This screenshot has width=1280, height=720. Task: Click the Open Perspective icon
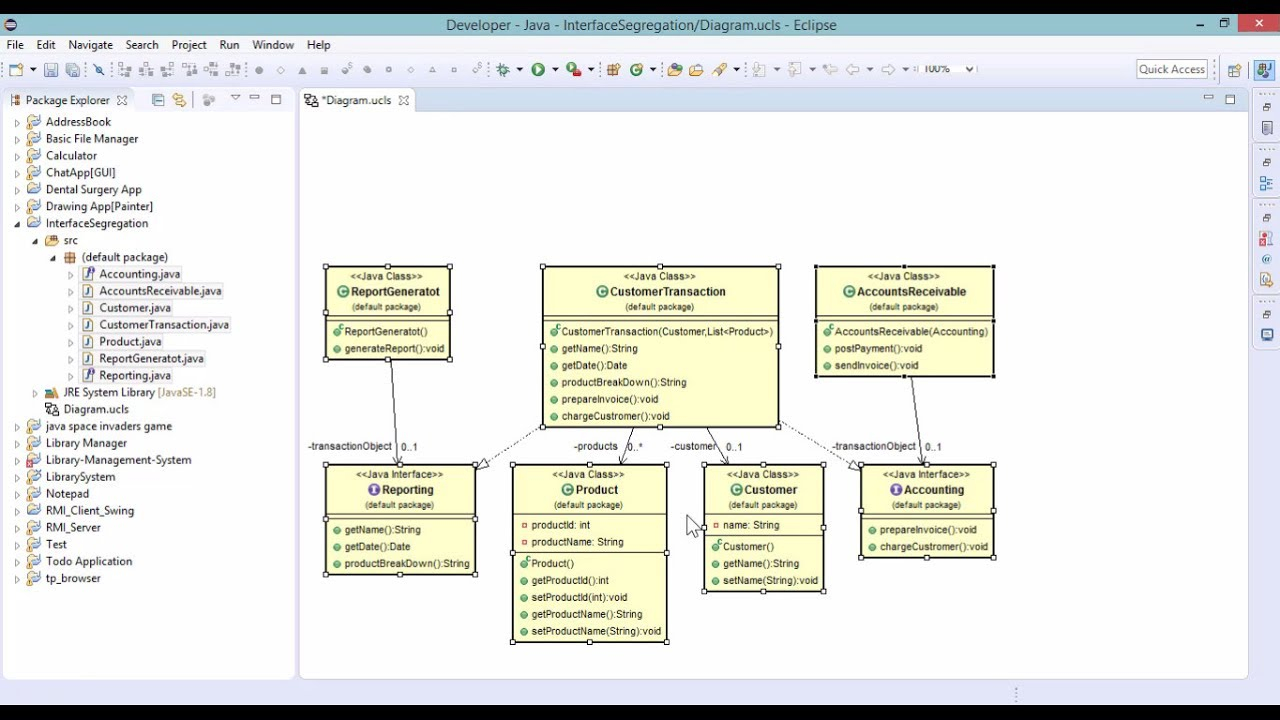(x=1234, y=70)
